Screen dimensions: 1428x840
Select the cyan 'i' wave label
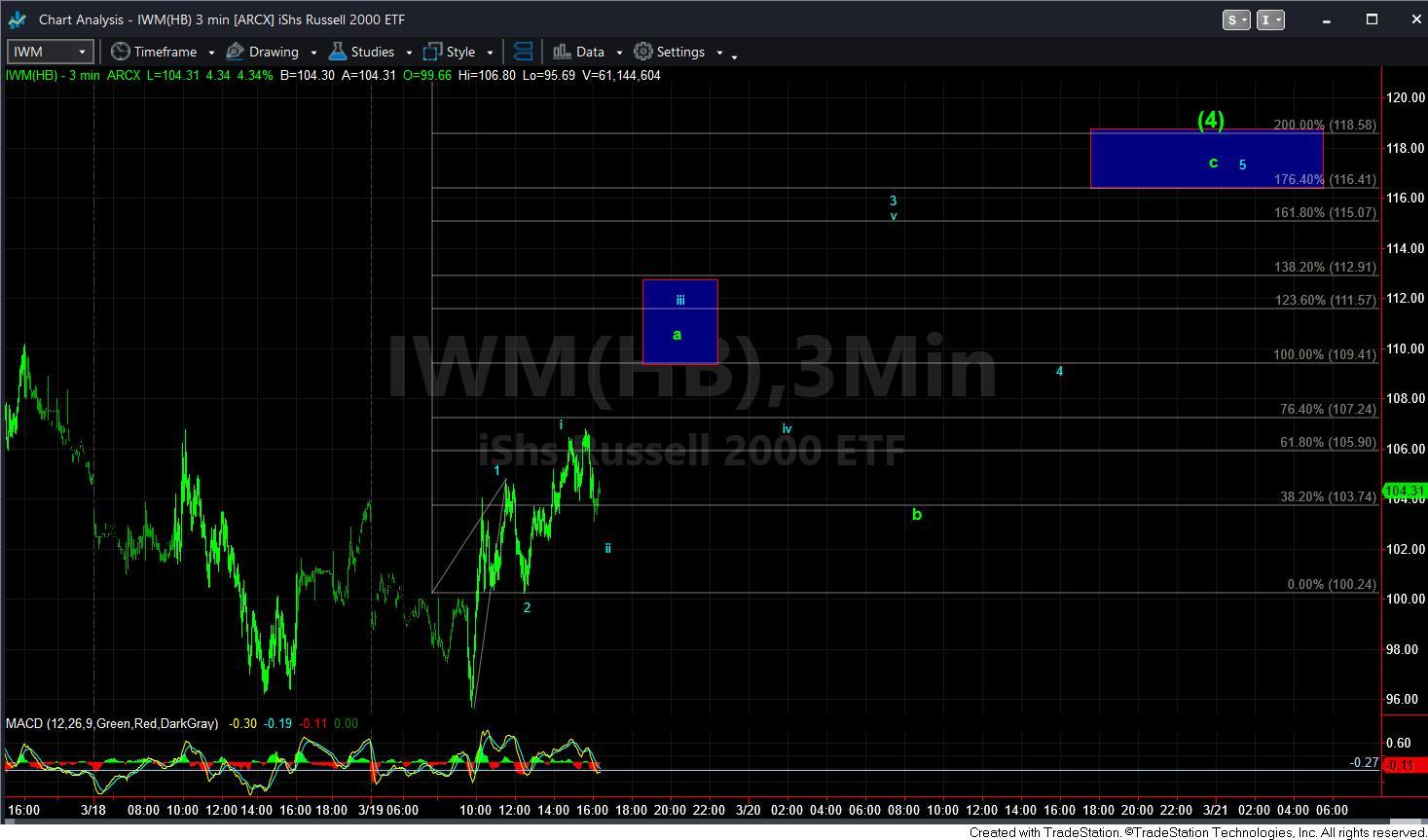coord(561,425)
